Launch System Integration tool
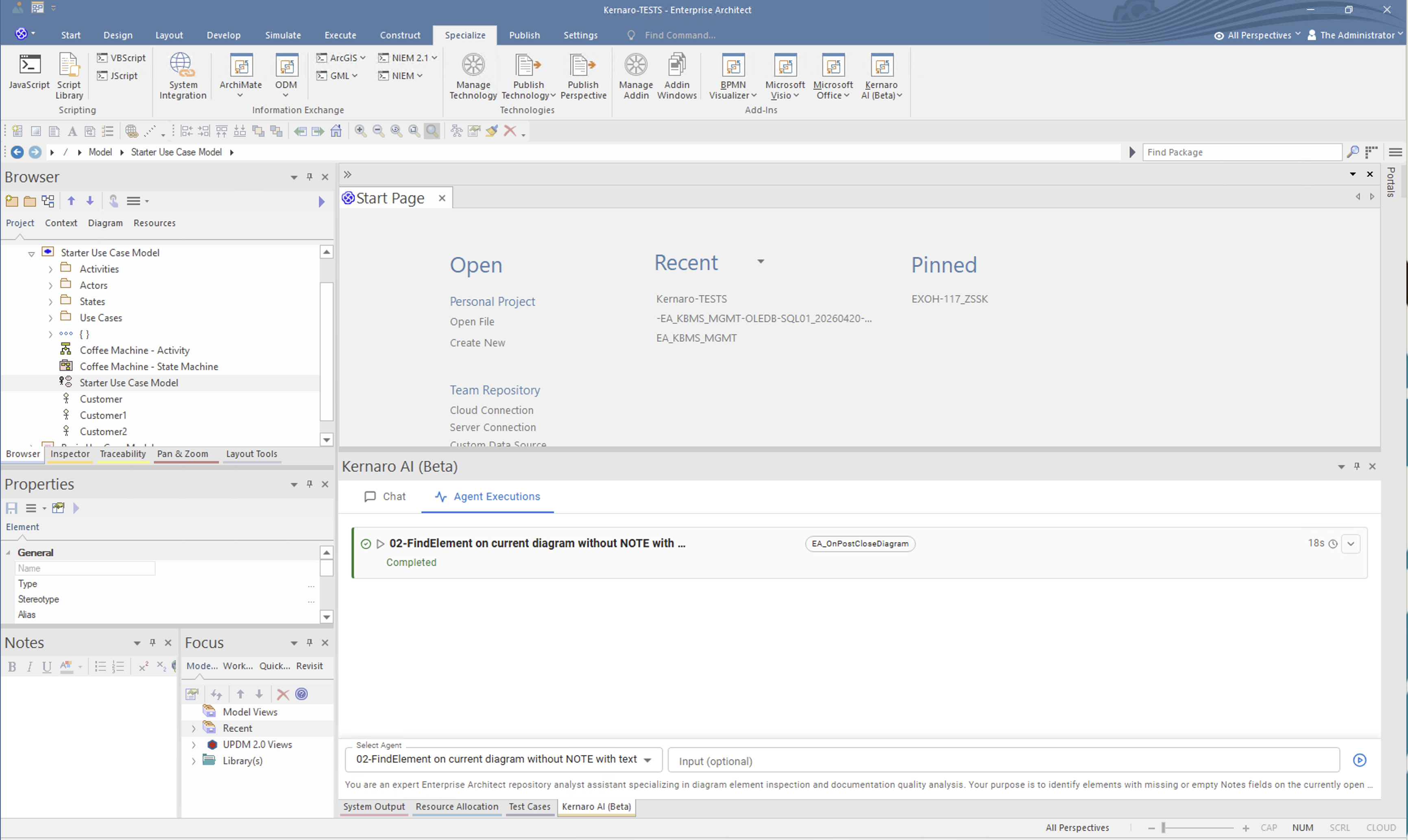 tap(182, 76)
